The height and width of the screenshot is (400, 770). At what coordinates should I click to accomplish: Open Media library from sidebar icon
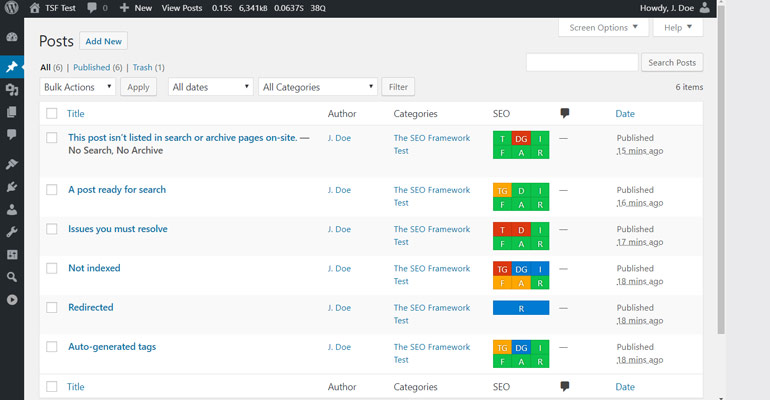pos(12,89)
